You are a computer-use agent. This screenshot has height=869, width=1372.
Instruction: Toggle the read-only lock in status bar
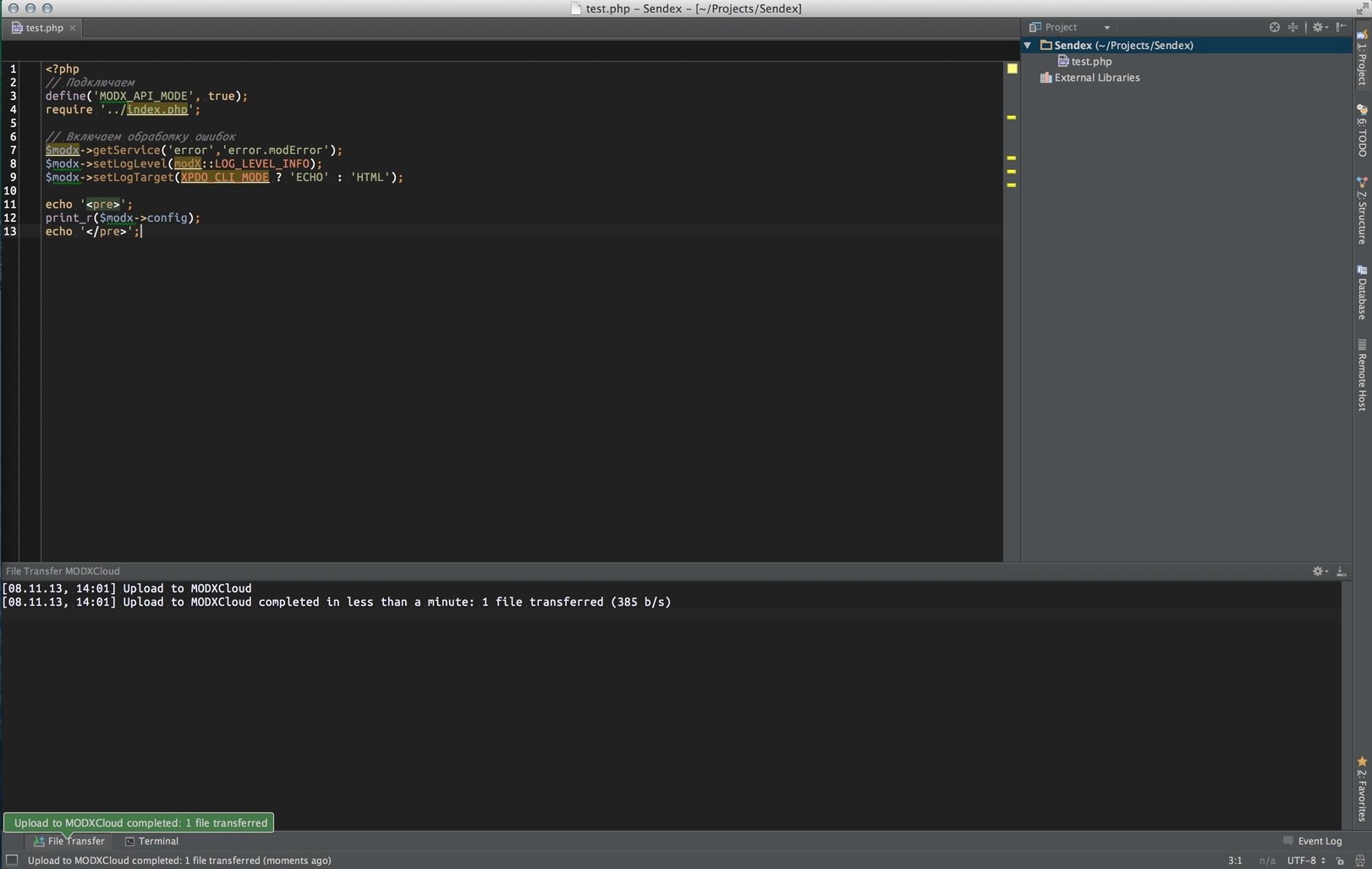pos(1340,861)
